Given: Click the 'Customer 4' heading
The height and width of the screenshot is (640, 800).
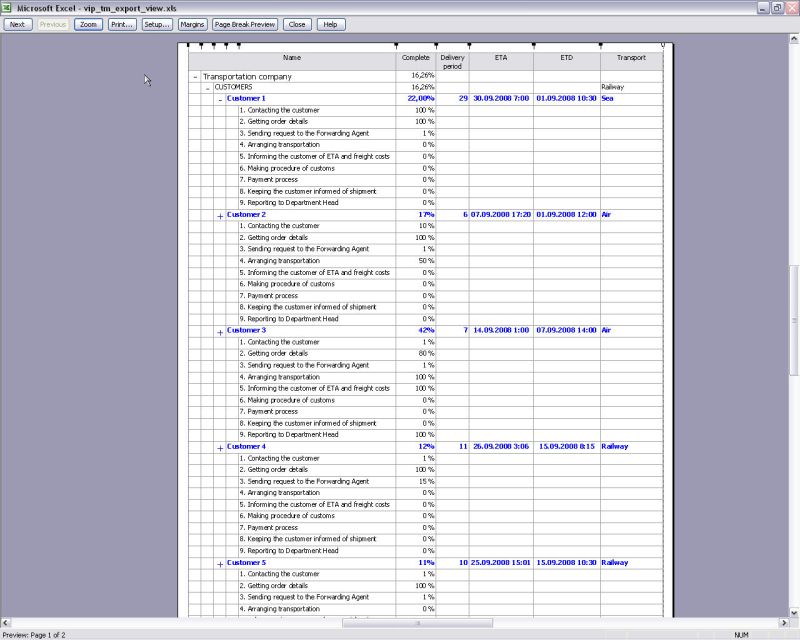Looking at the screenshot, I should pyautogui.click(x=246, y=446).
